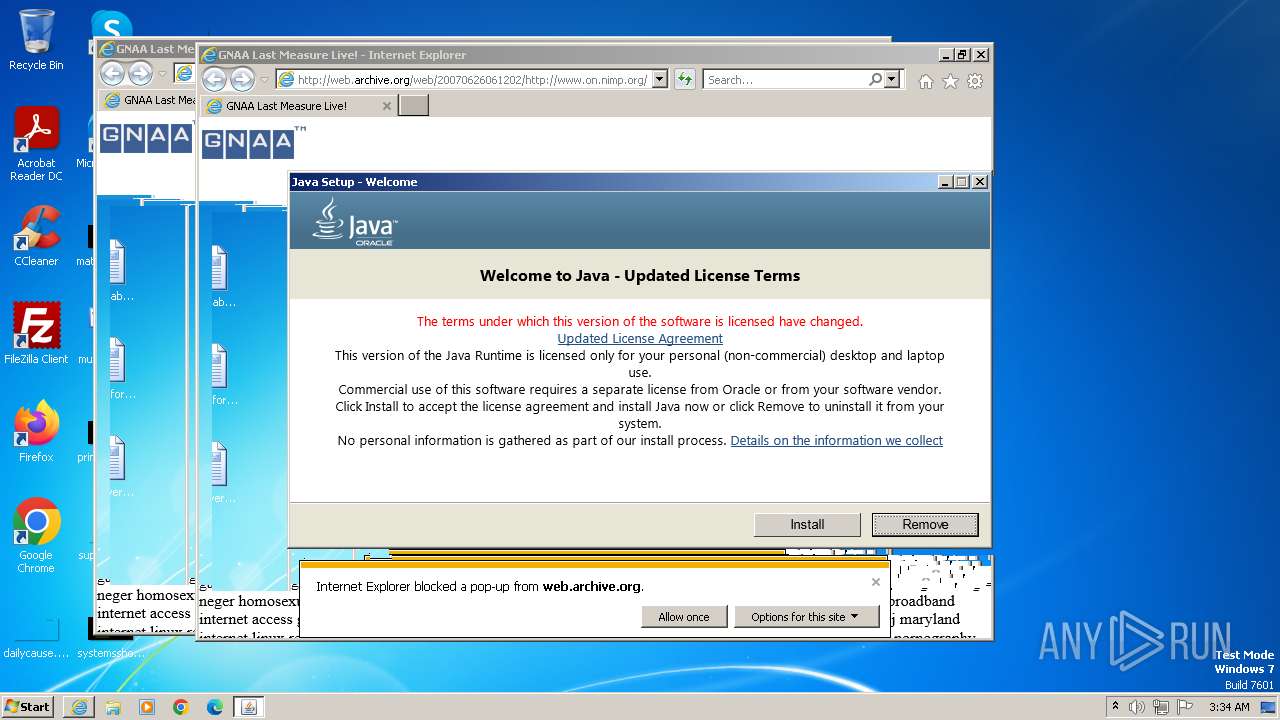Screen dimensions: 1280x720
Task: Open Chrome from taskbar
Action: point(181,706)
